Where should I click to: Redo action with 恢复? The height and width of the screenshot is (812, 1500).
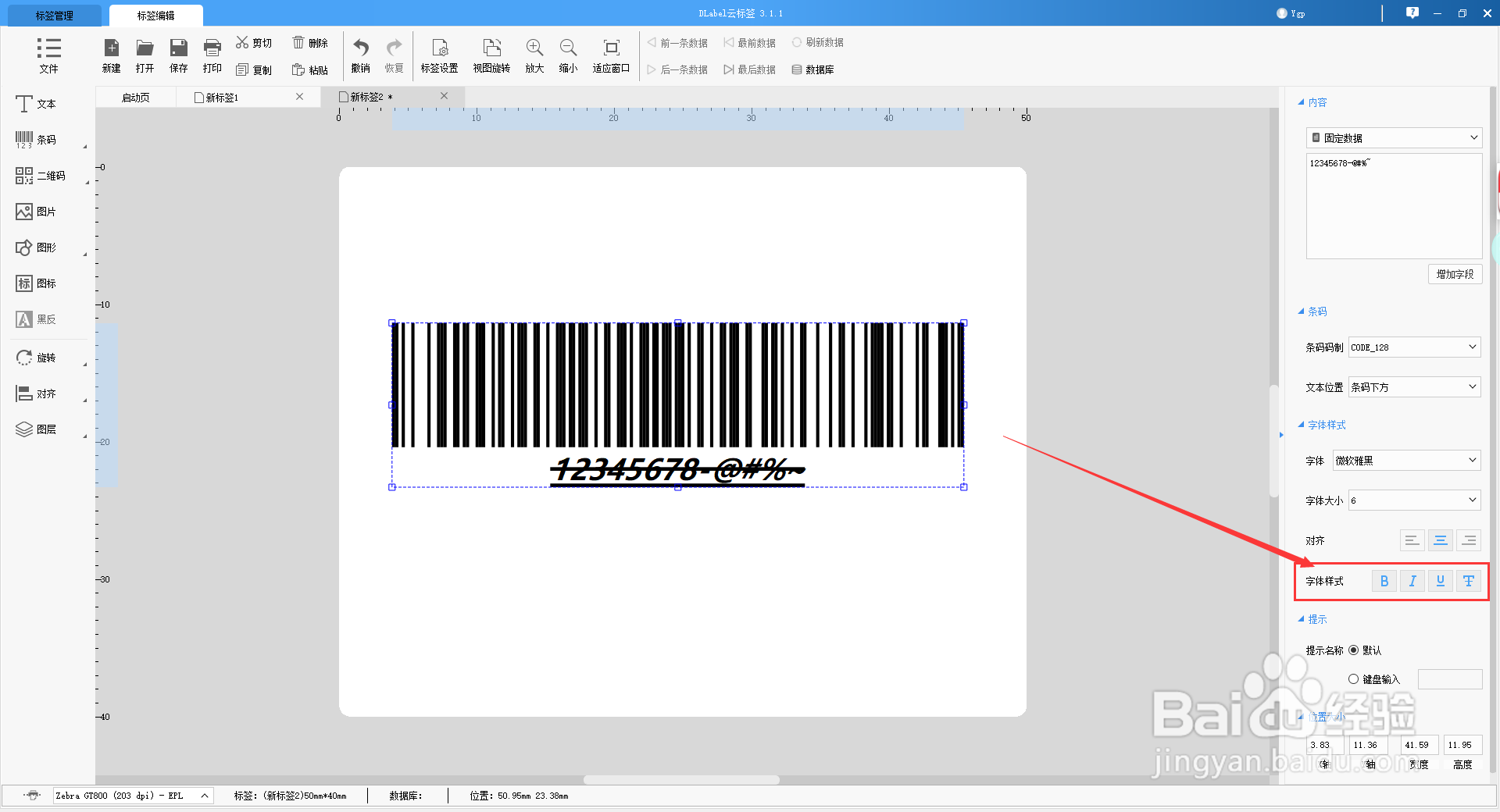click(395, 55)
